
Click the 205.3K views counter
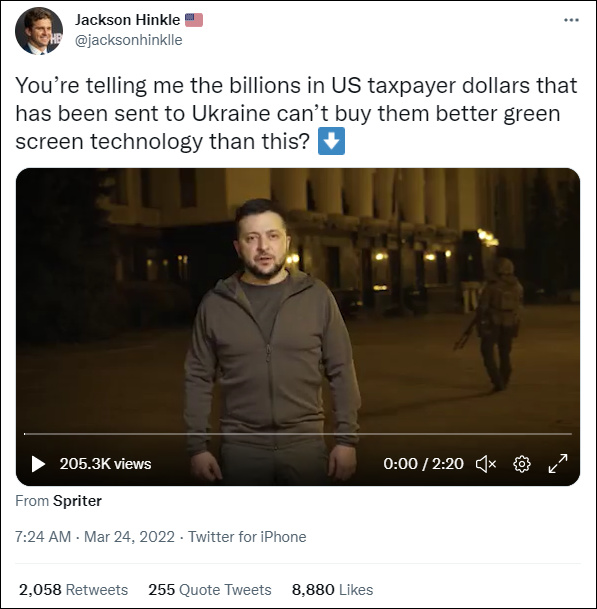(105, 464)
